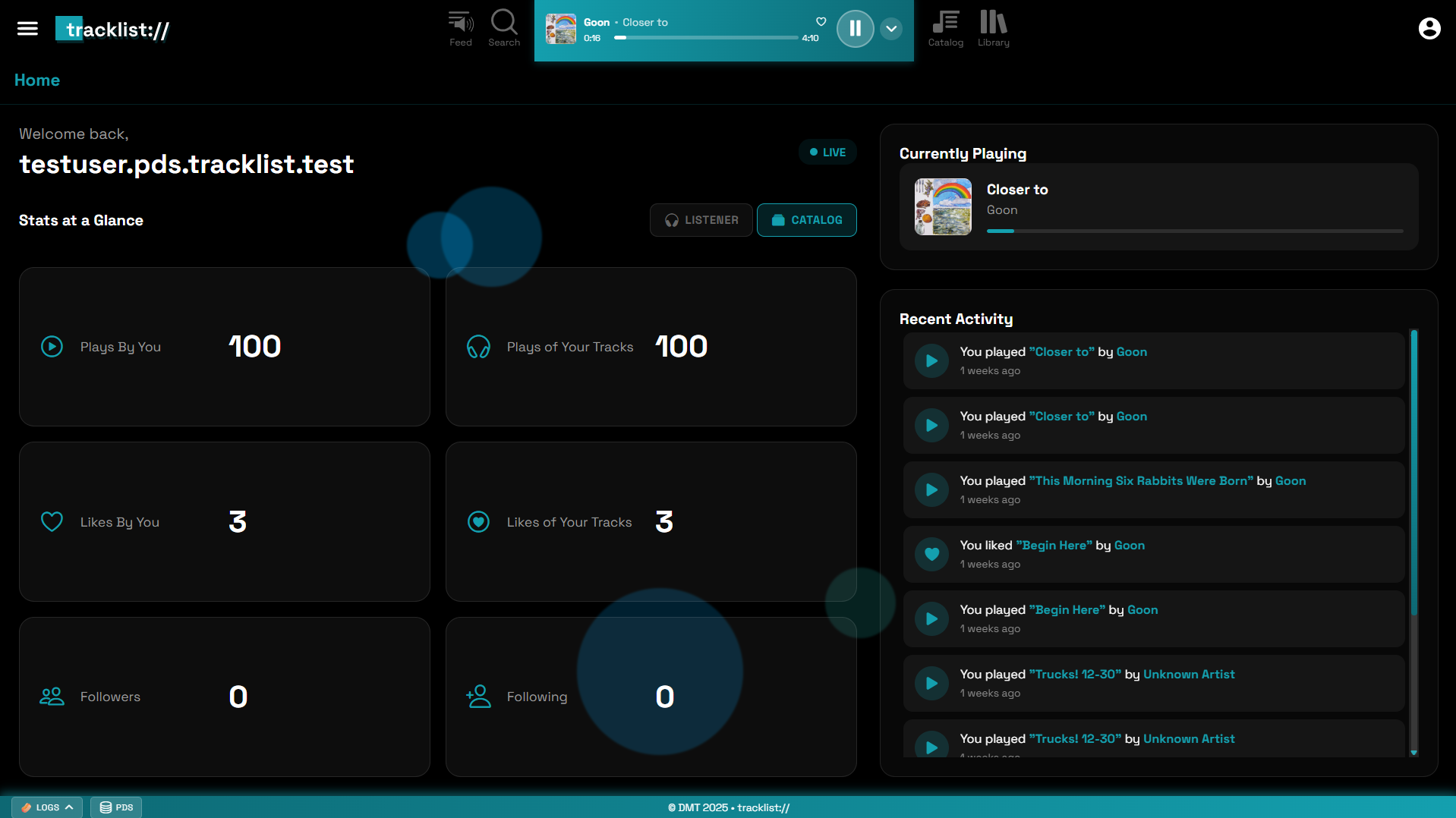
Task: Go to the Home breadcrumb
Action: pyautogui.click(x=37, y=80)
